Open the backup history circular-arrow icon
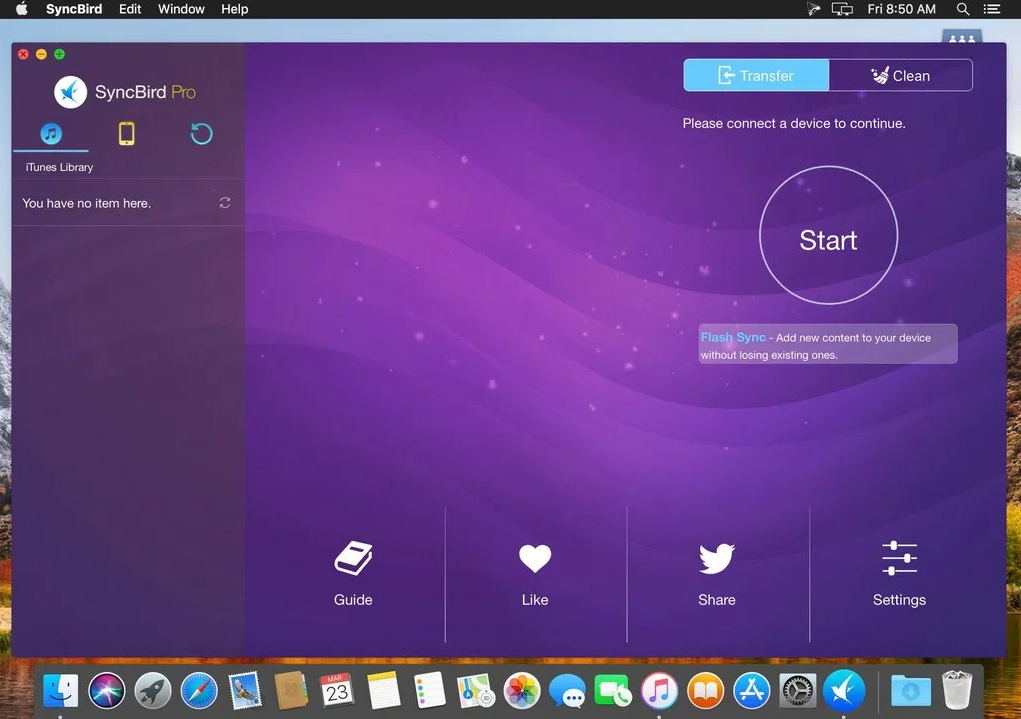Viewport: 1021px width, 719px height. [201, 133]
